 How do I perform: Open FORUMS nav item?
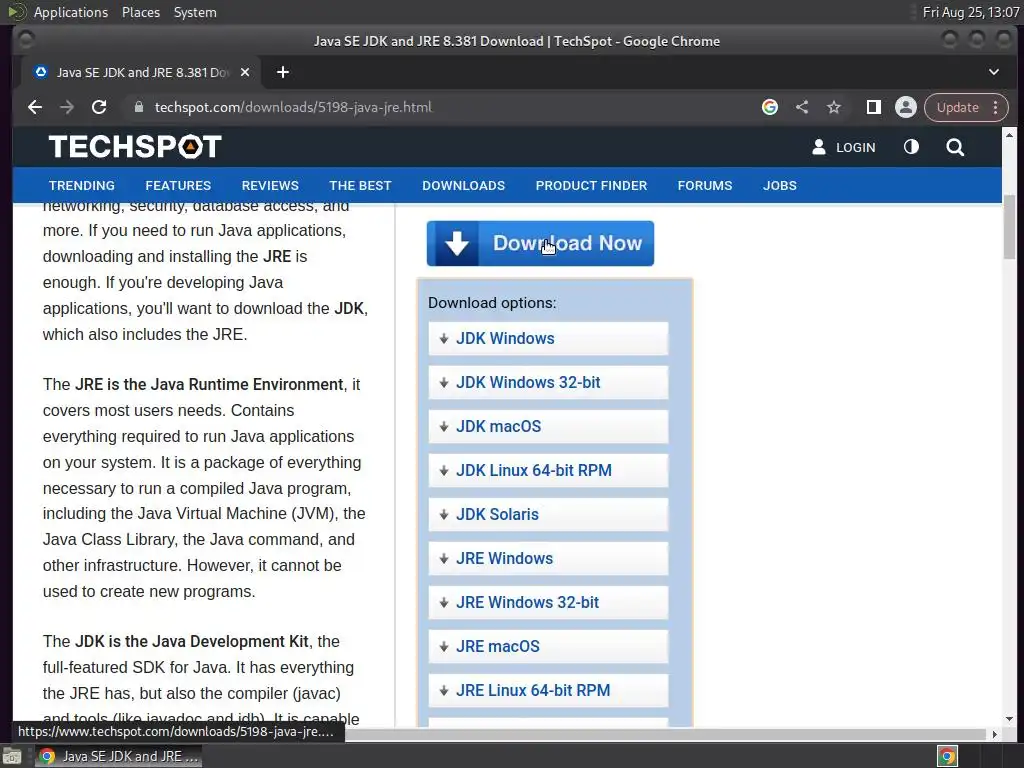(x=705, y=185)
